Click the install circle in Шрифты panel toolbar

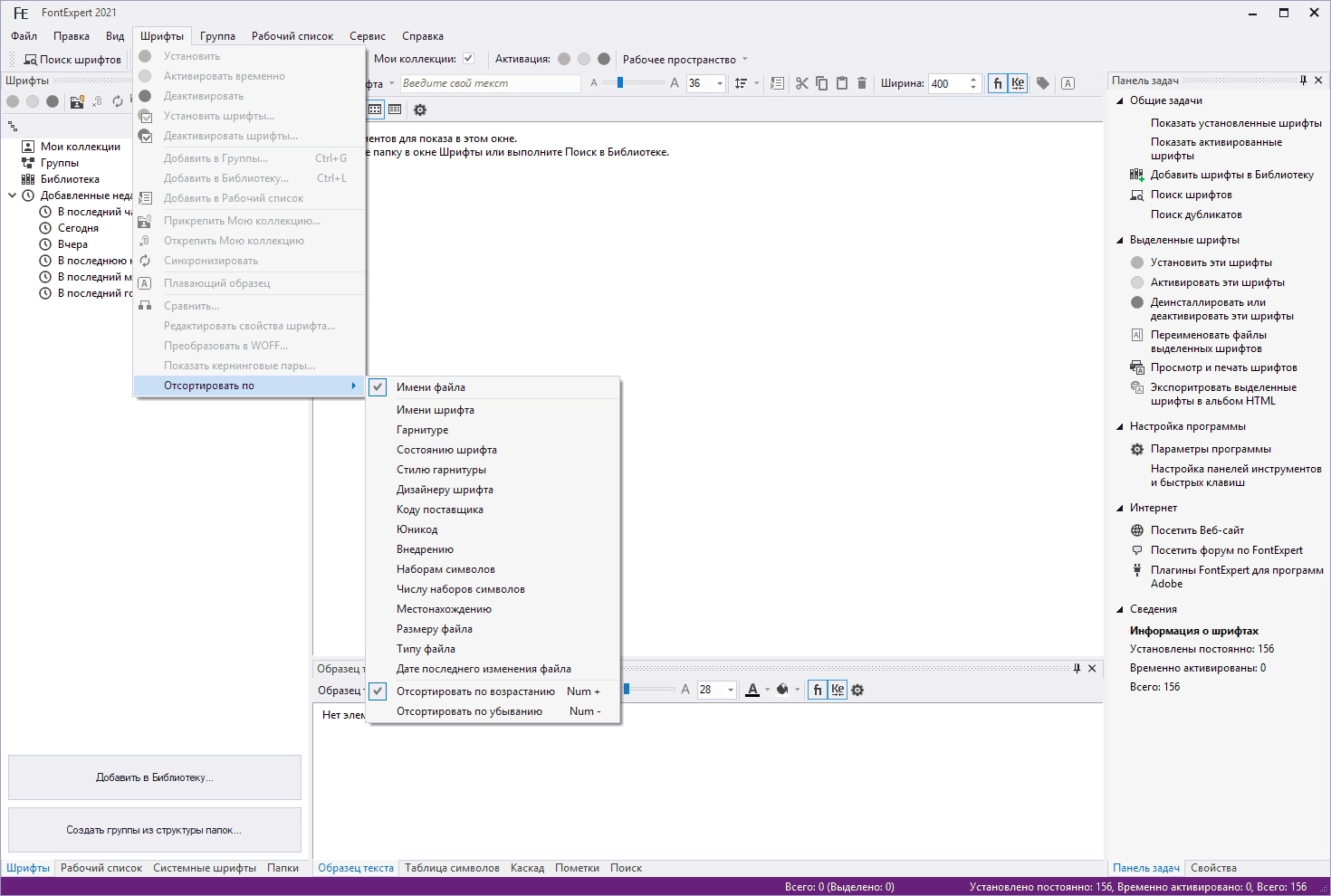coord(13,101)
